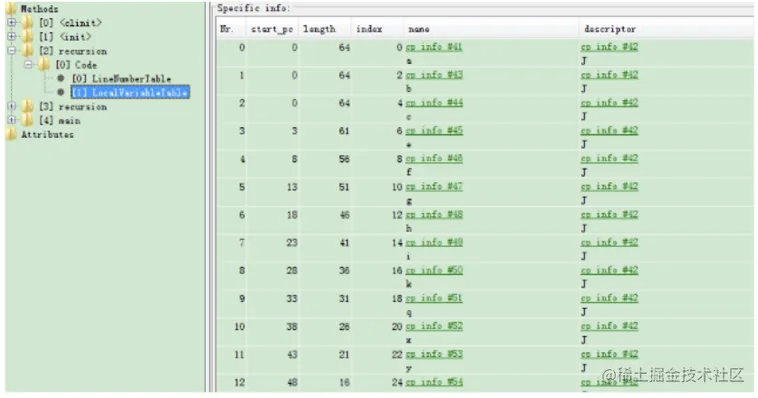758x398 pixels.
Task: Expand the [0] <clinit> tree node
Action: tap(12, 22)
